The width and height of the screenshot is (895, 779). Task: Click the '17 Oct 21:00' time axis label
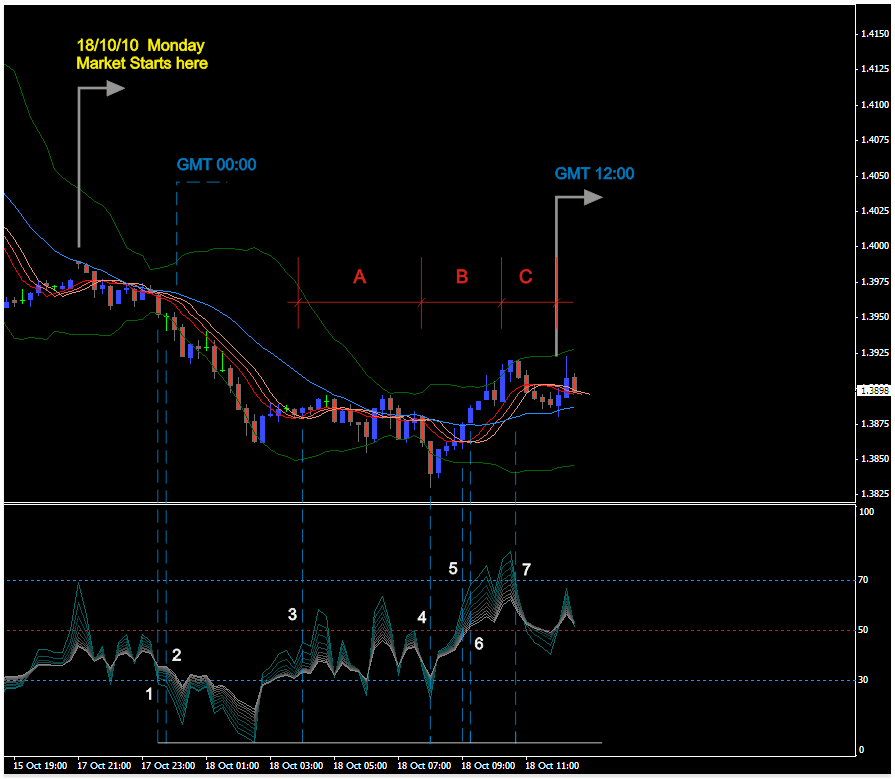[x=106, y=765]
